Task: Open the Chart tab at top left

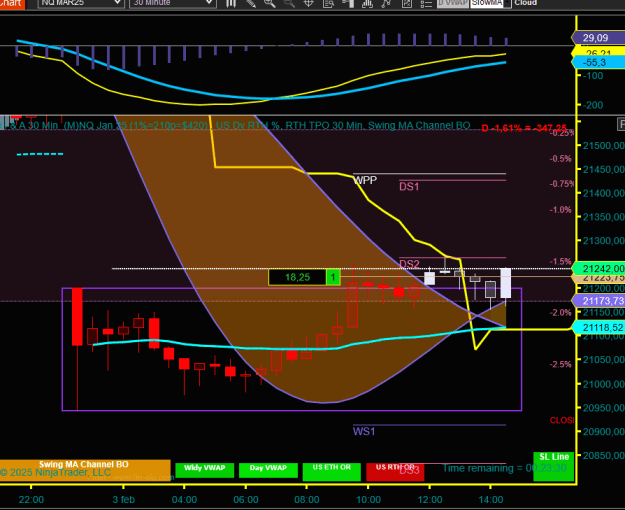Action: (x=12, y=3)
